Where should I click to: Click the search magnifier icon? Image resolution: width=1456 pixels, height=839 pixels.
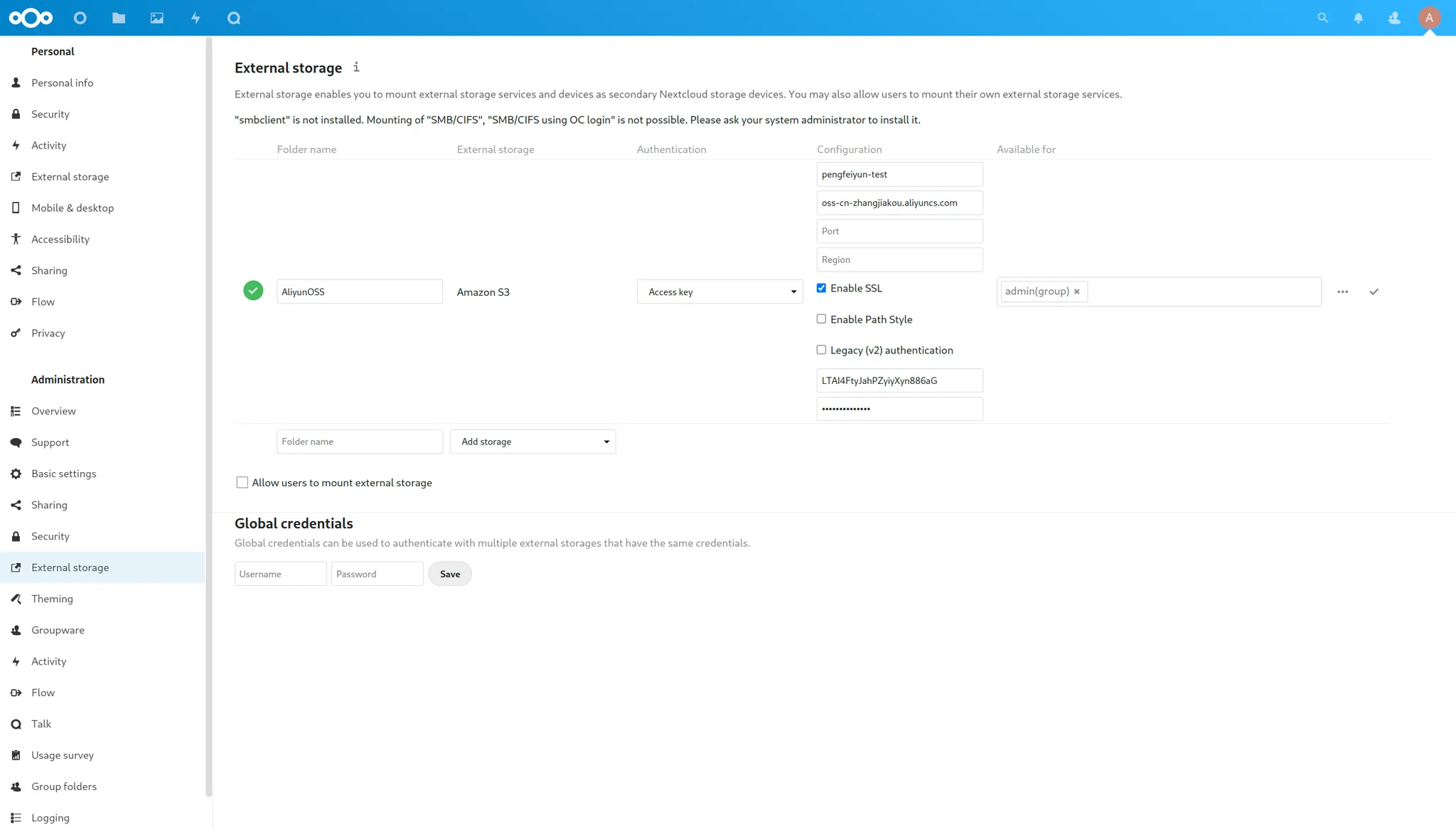pyautogui.click(x=1322, y=18)
